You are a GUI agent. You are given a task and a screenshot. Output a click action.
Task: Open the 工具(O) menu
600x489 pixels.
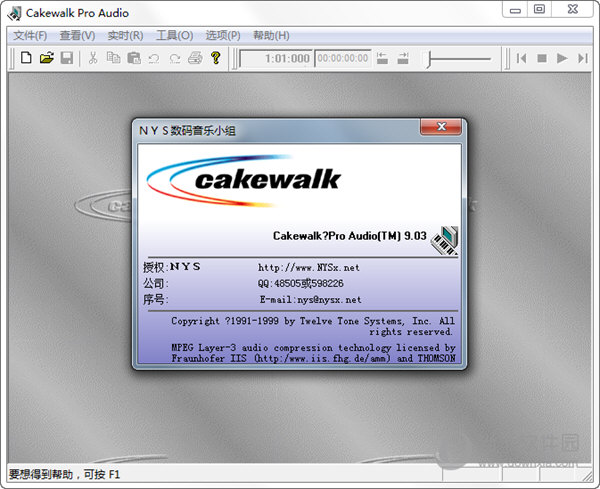point(174,36)
